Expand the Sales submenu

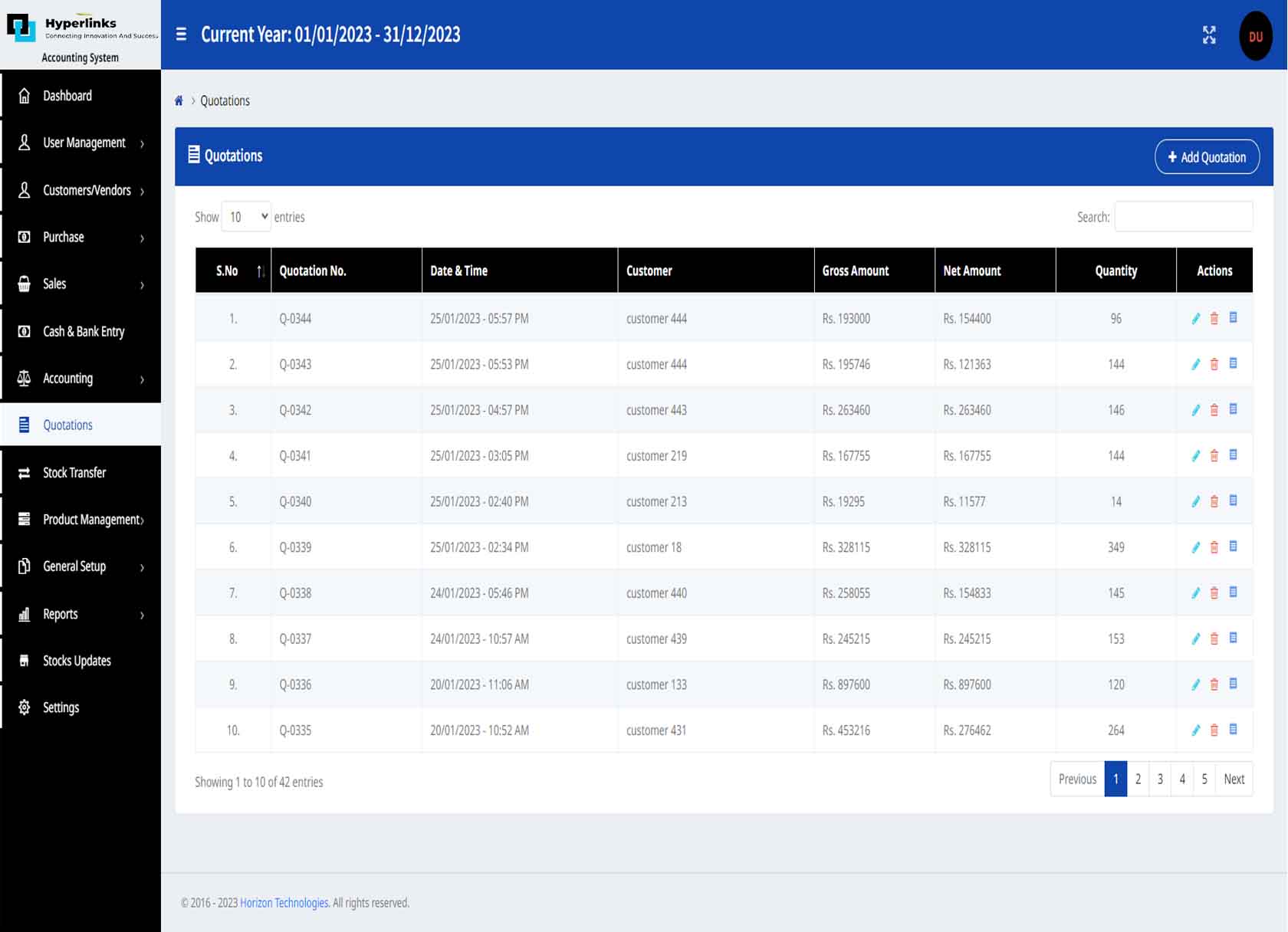pyautogui.click(x=80, y=284)
